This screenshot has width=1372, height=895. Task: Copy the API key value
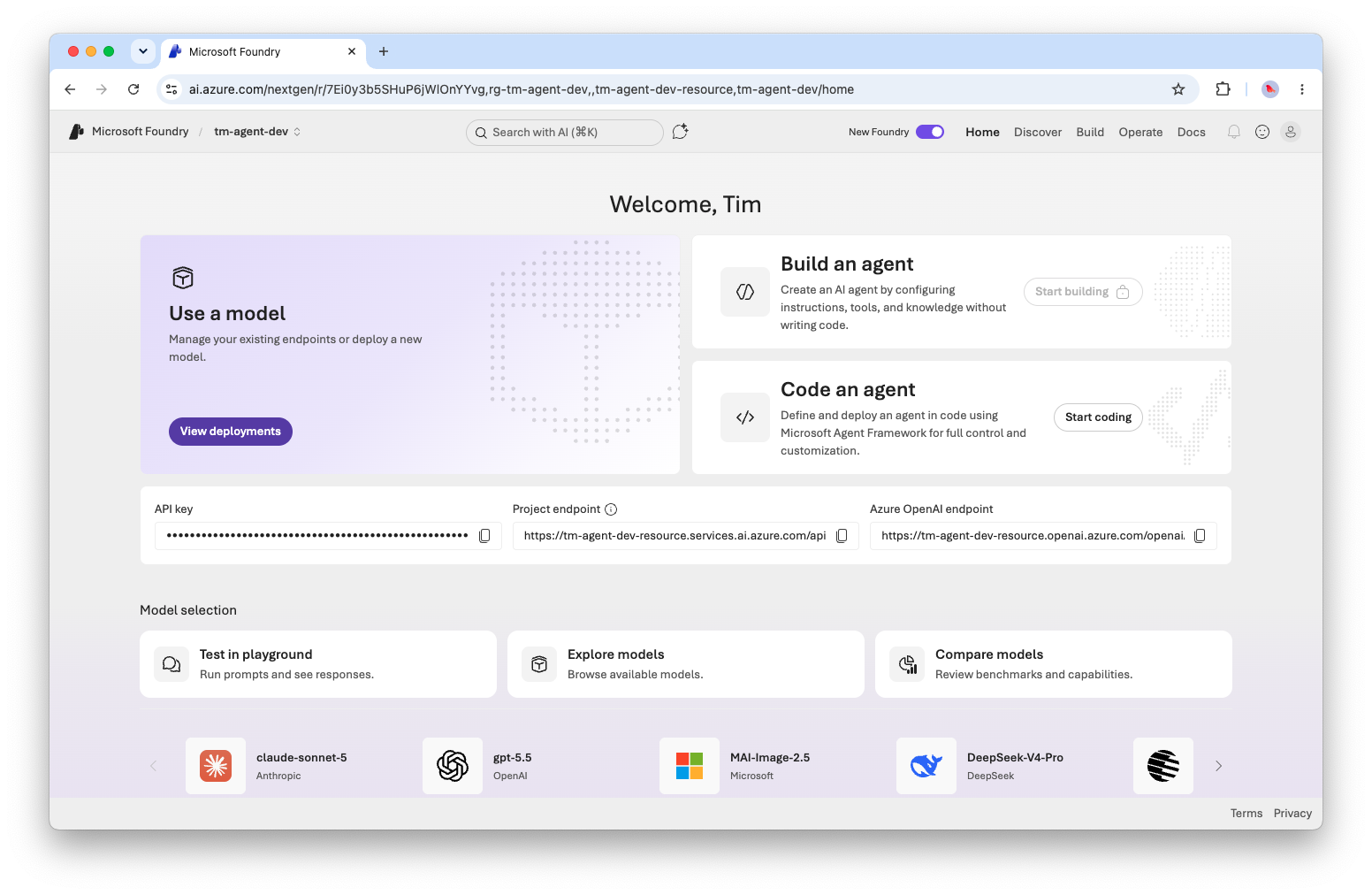(x=484, y=536)
